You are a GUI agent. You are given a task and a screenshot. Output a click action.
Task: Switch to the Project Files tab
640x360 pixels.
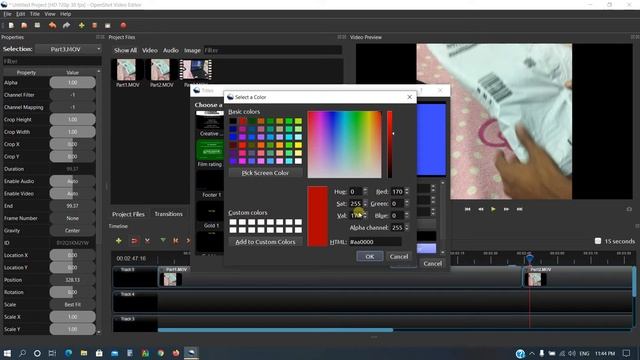click(x=128, y=214)
